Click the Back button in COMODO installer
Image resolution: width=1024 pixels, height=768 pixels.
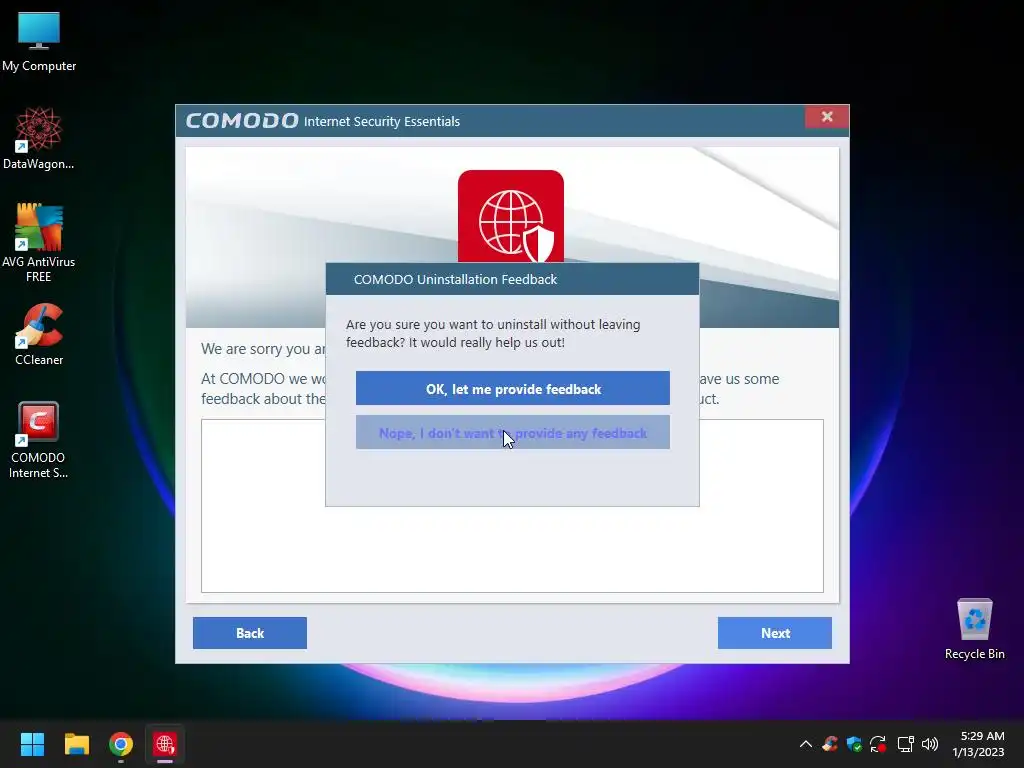click(x=249, y=633)
